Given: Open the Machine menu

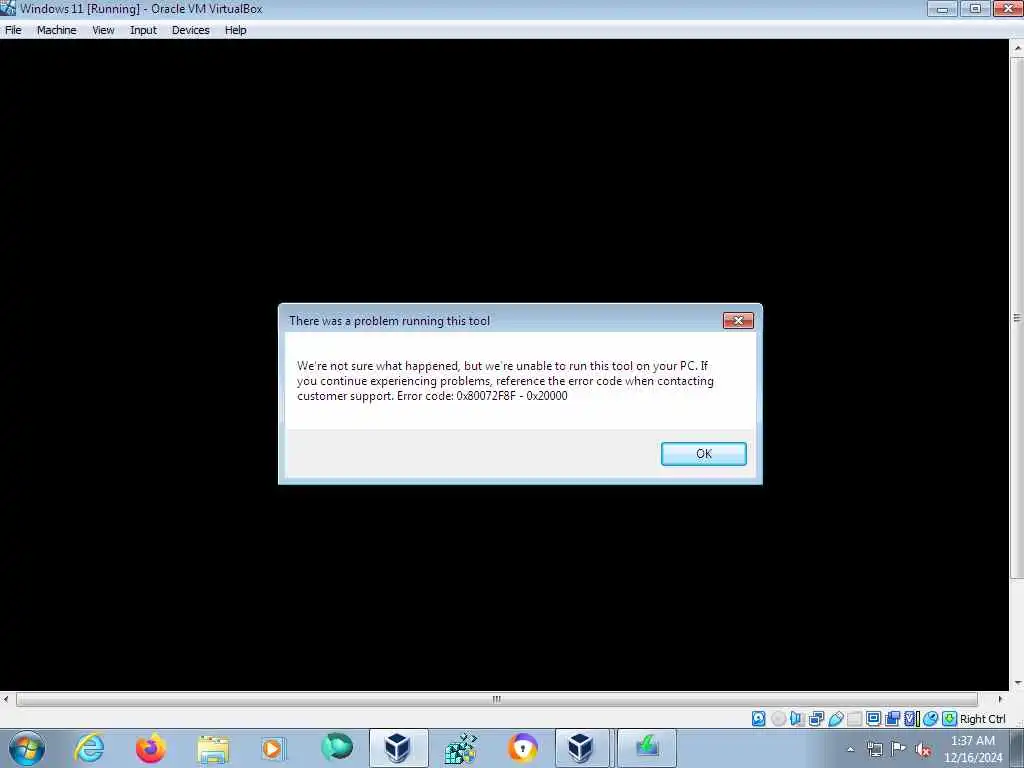Looking at the screenshot, I should point(56,30).
